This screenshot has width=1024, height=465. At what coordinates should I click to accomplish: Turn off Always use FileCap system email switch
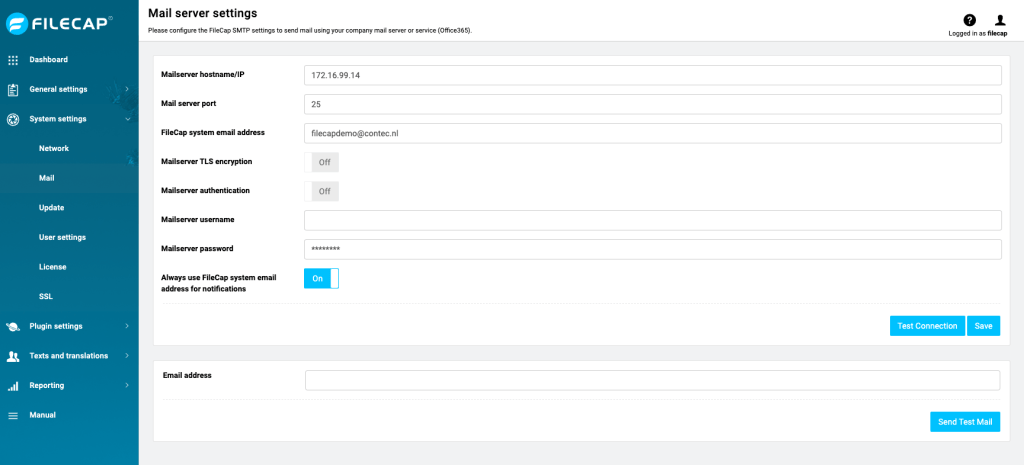[321, 278]
